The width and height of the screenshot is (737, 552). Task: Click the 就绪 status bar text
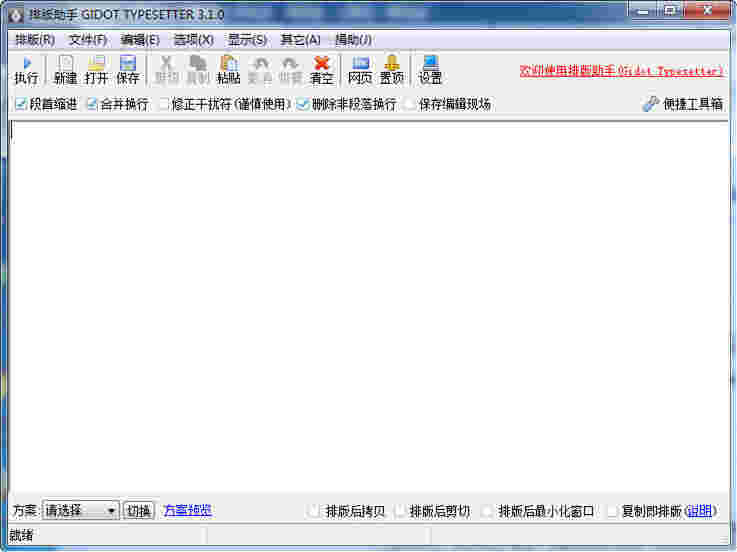click(x=21, y=536)
